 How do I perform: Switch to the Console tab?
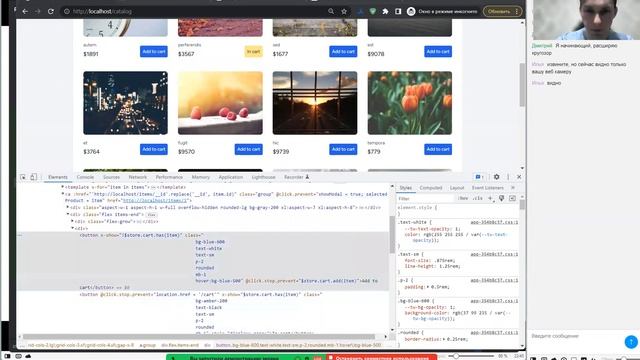[85, 177]
